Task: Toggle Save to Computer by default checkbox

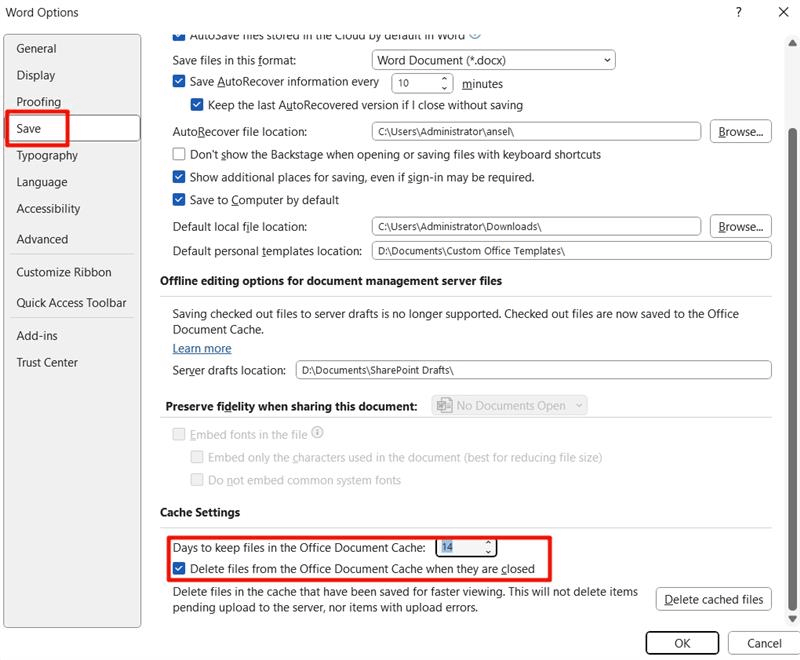Action: coord(179,199)
